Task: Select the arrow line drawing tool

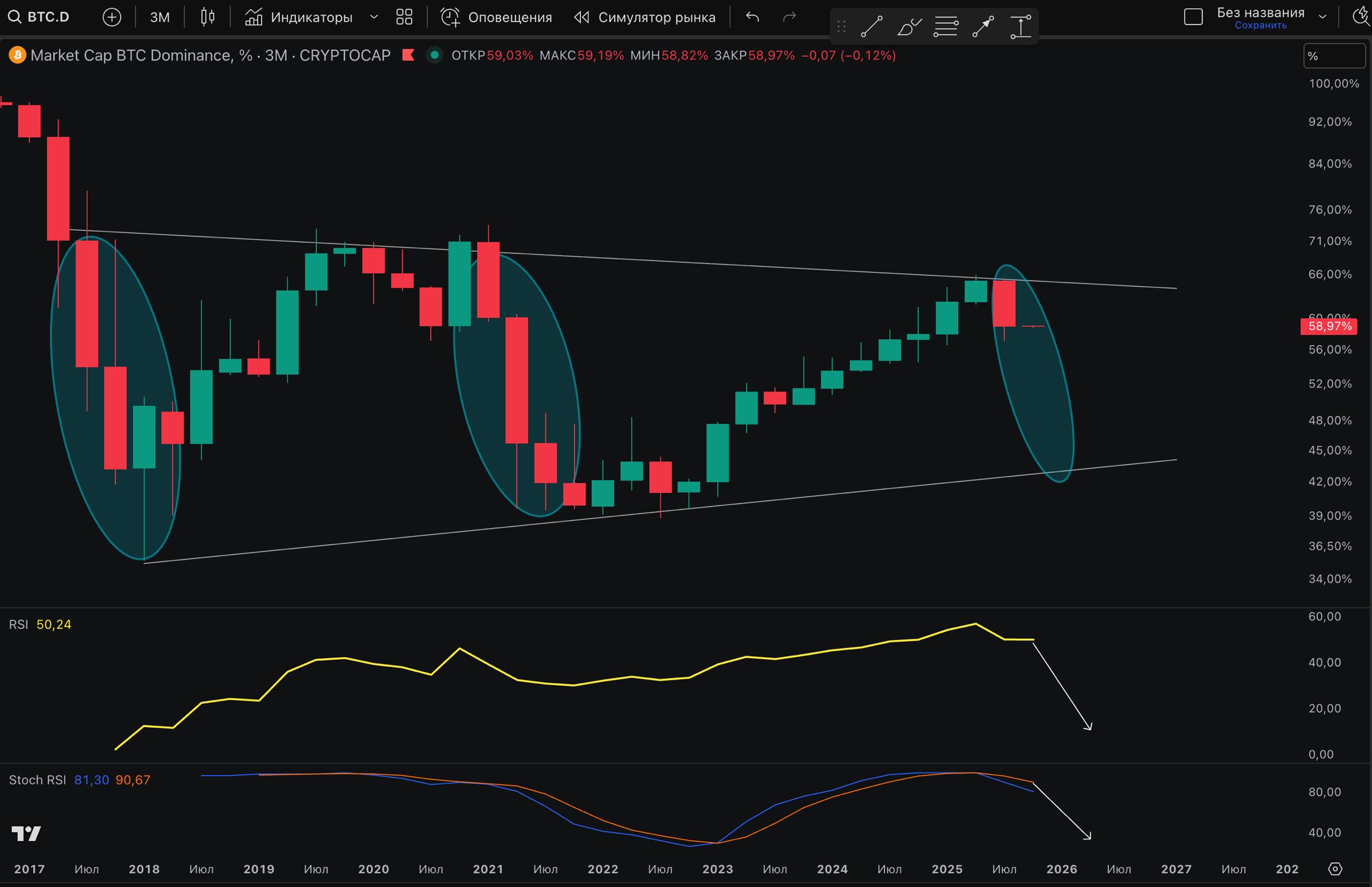Action: click(x=983, y=26)
